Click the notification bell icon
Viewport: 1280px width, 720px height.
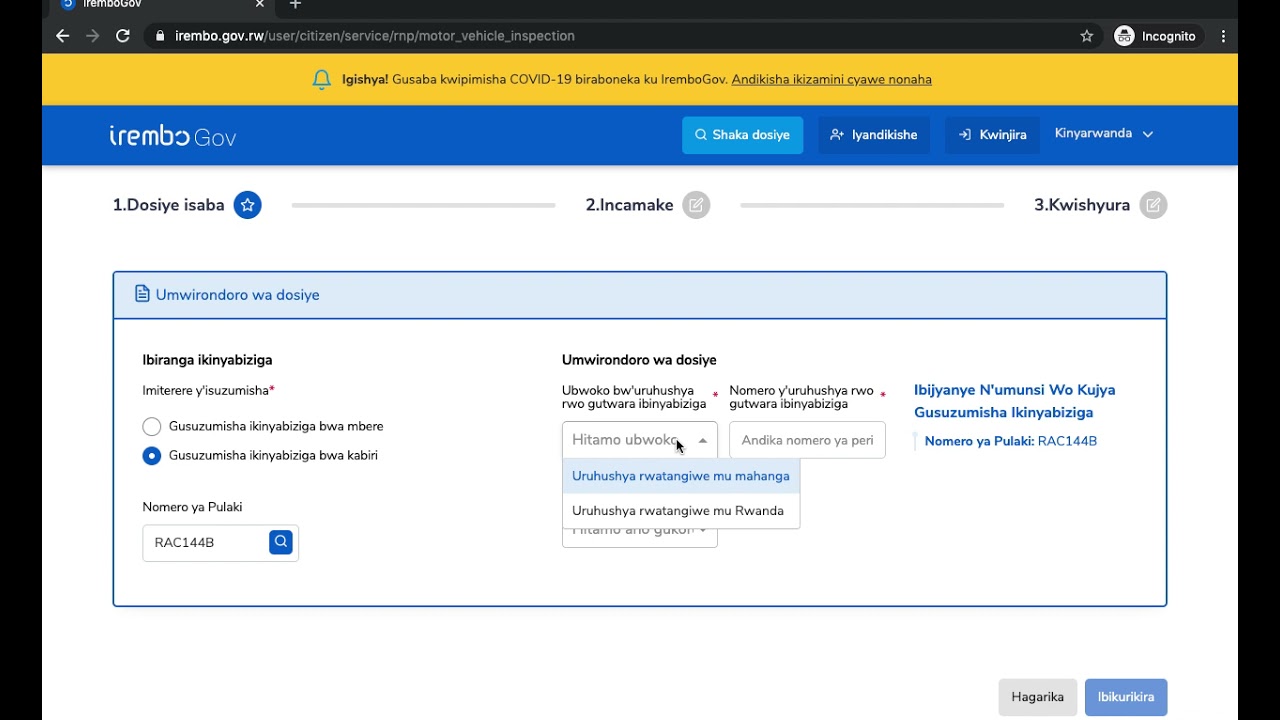point(321,79)
